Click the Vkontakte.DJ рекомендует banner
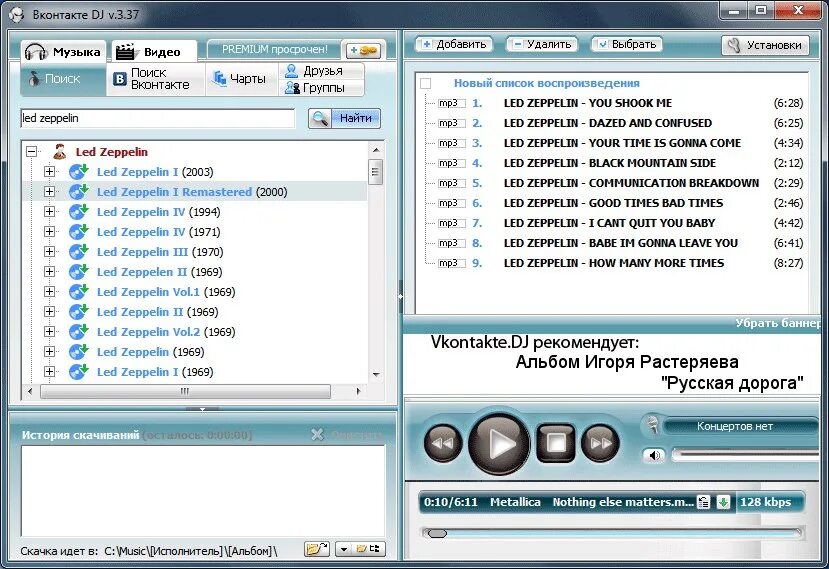 613,363
